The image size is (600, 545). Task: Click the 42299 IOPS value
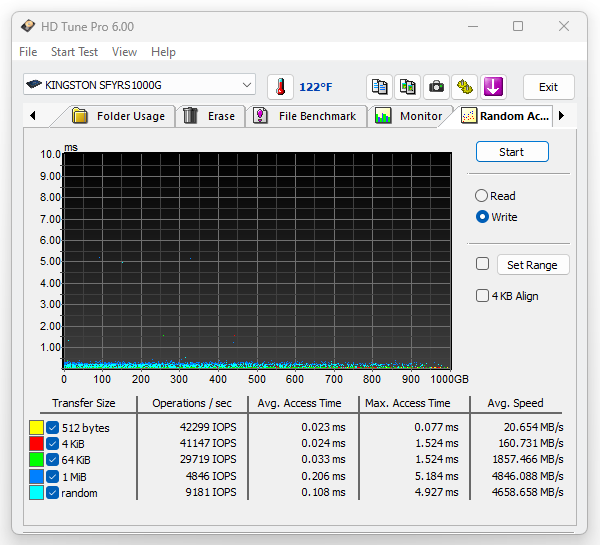208,427
